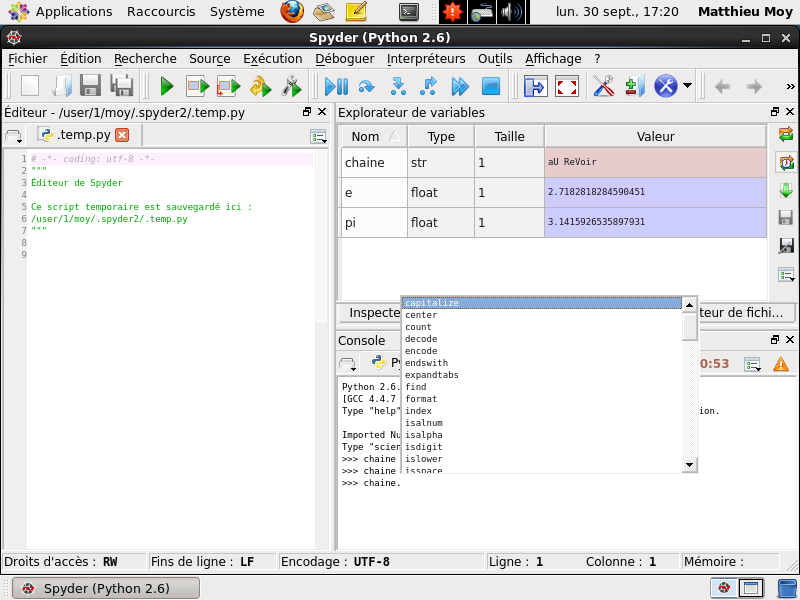Screen dimensions: 800x600
Task: Open the Fichier menu
Action: 28,59
